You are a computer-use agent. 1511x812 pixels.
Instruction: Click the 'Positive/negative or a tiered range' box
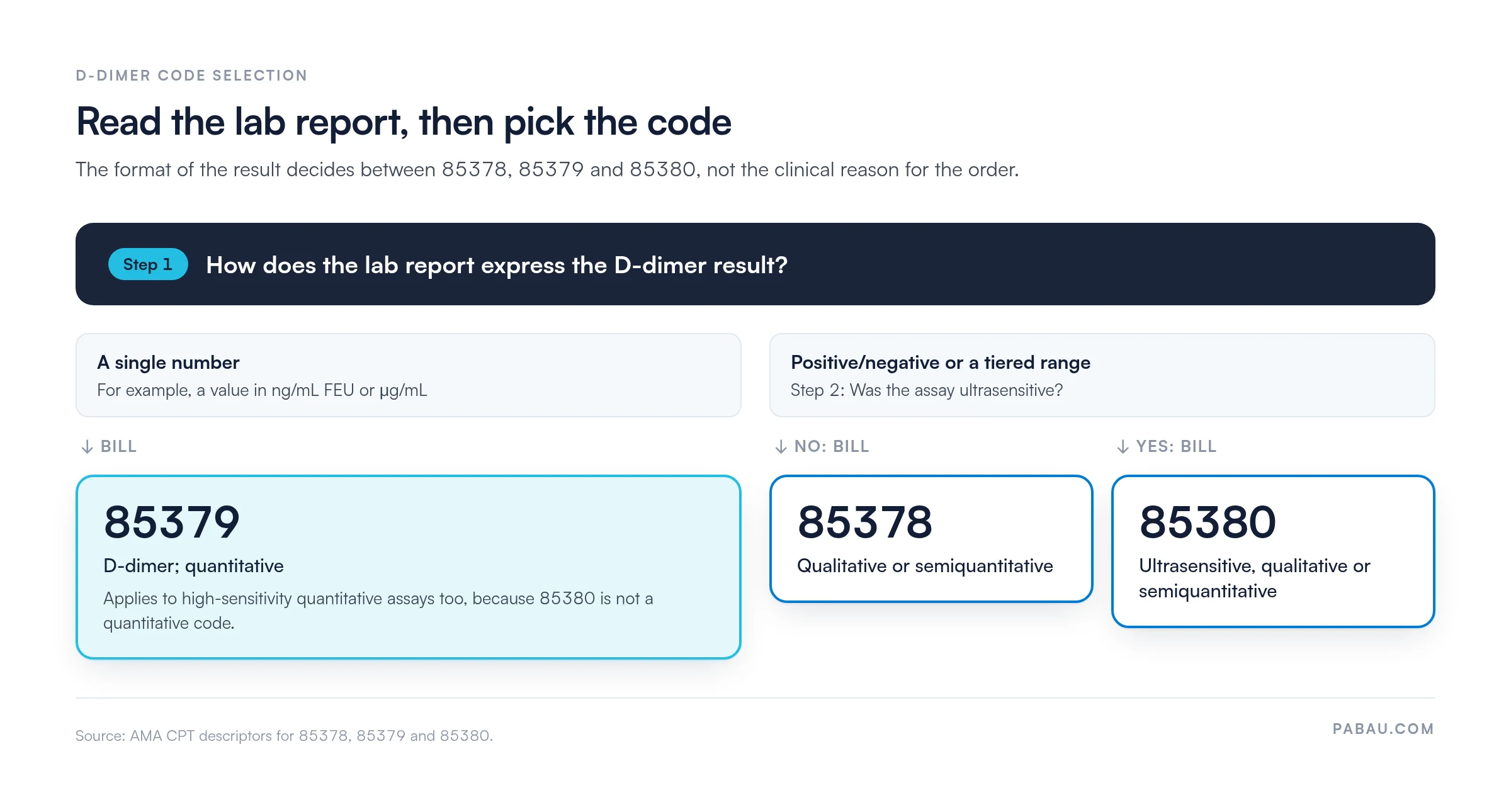(1102, 375)
